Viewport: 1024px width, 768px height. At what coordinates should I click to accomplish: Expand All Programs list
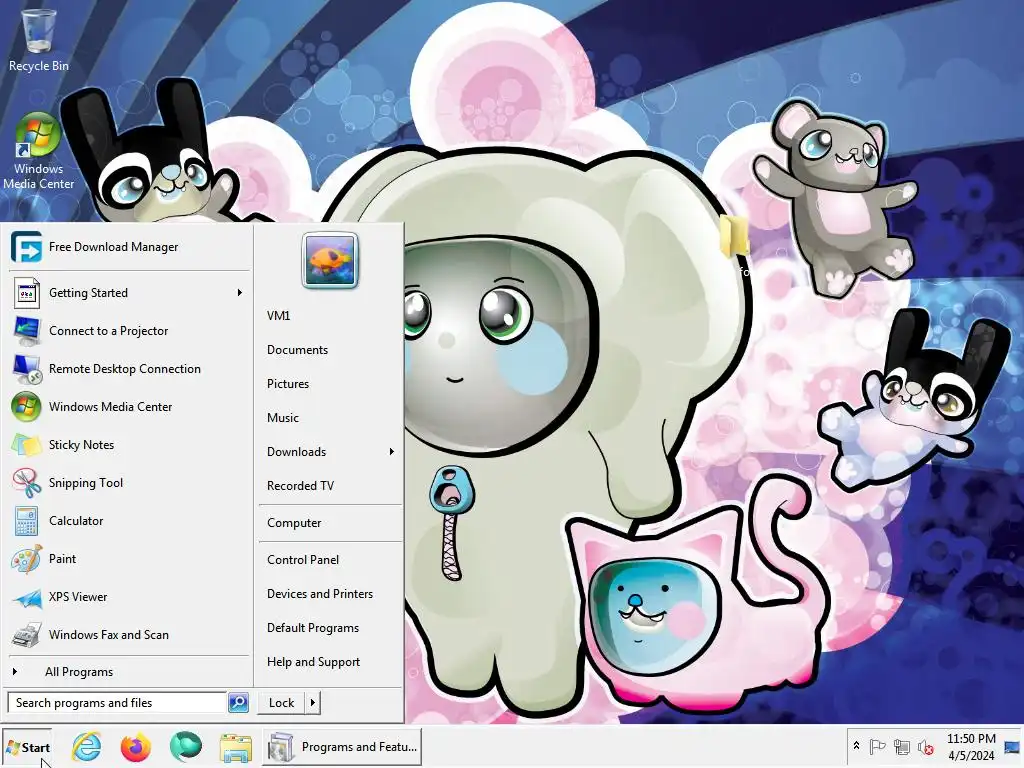(79, 672)
